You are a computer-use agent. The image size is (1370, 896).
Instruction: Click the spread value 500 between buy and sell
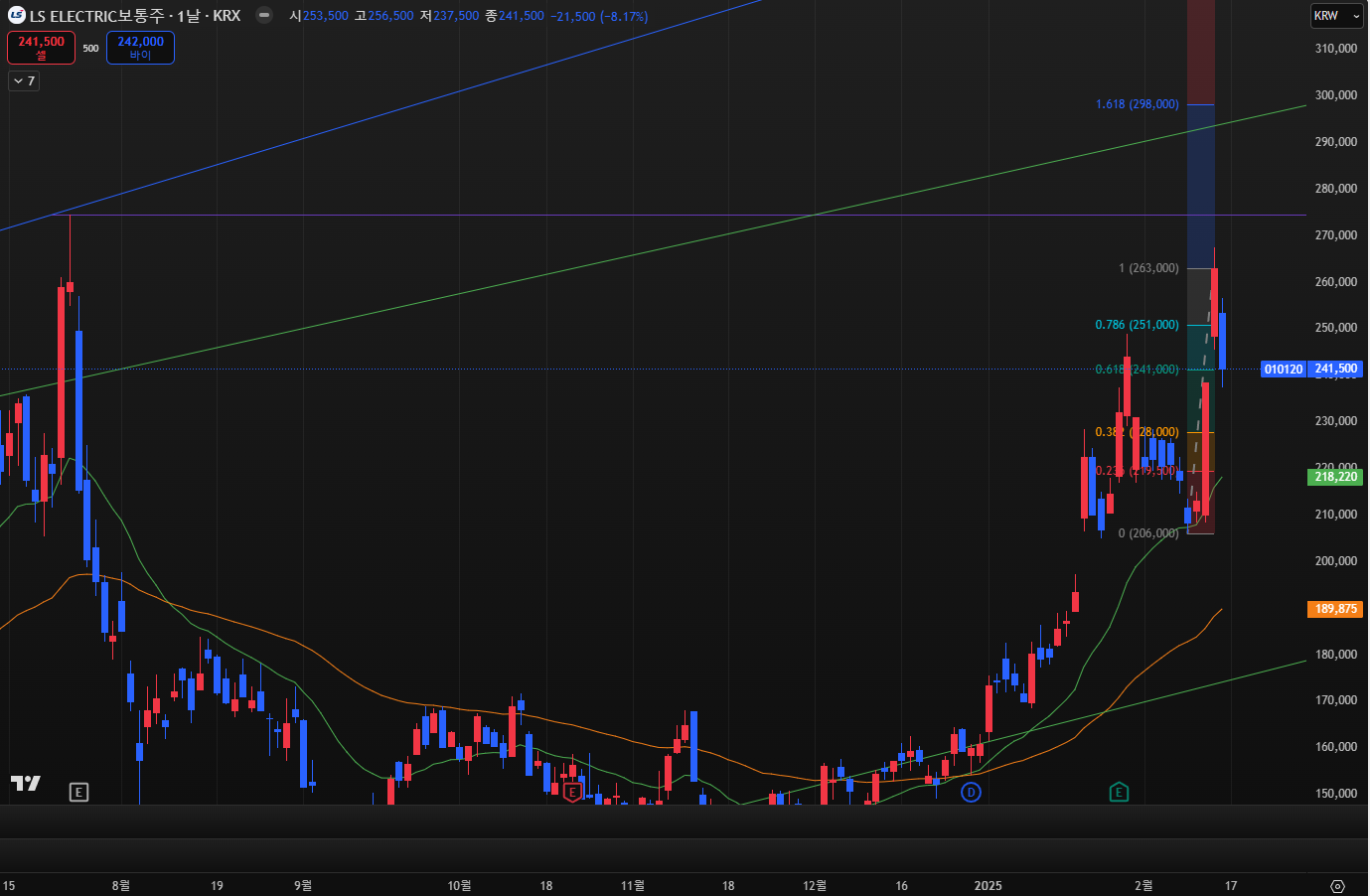[x=90, y=48]
